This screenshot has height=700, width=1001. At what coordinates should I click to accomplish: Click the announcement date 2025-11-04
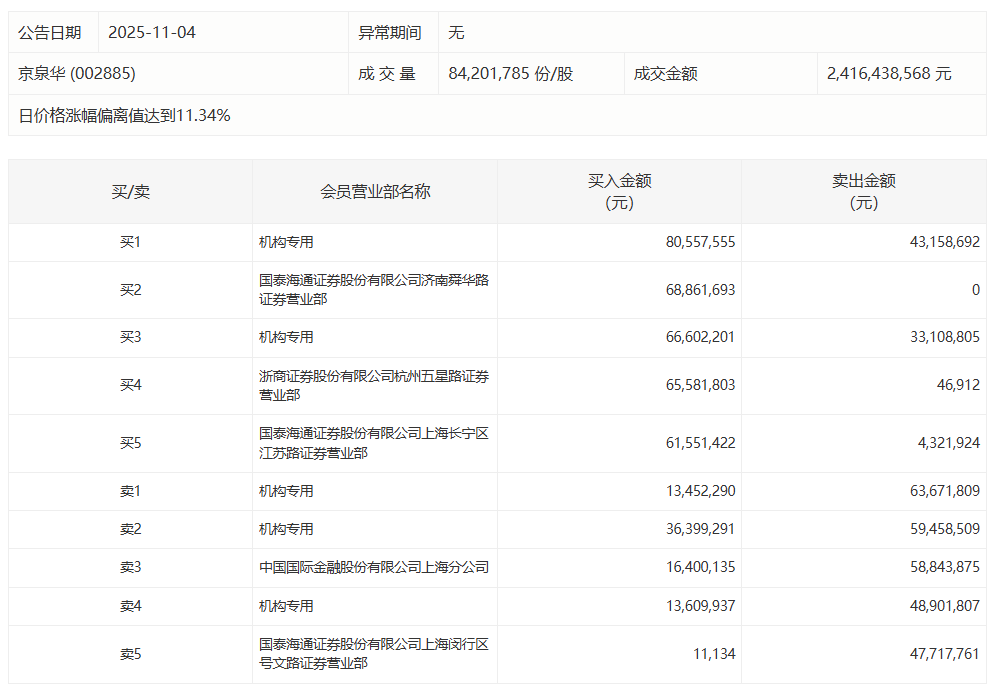[152, 32]
